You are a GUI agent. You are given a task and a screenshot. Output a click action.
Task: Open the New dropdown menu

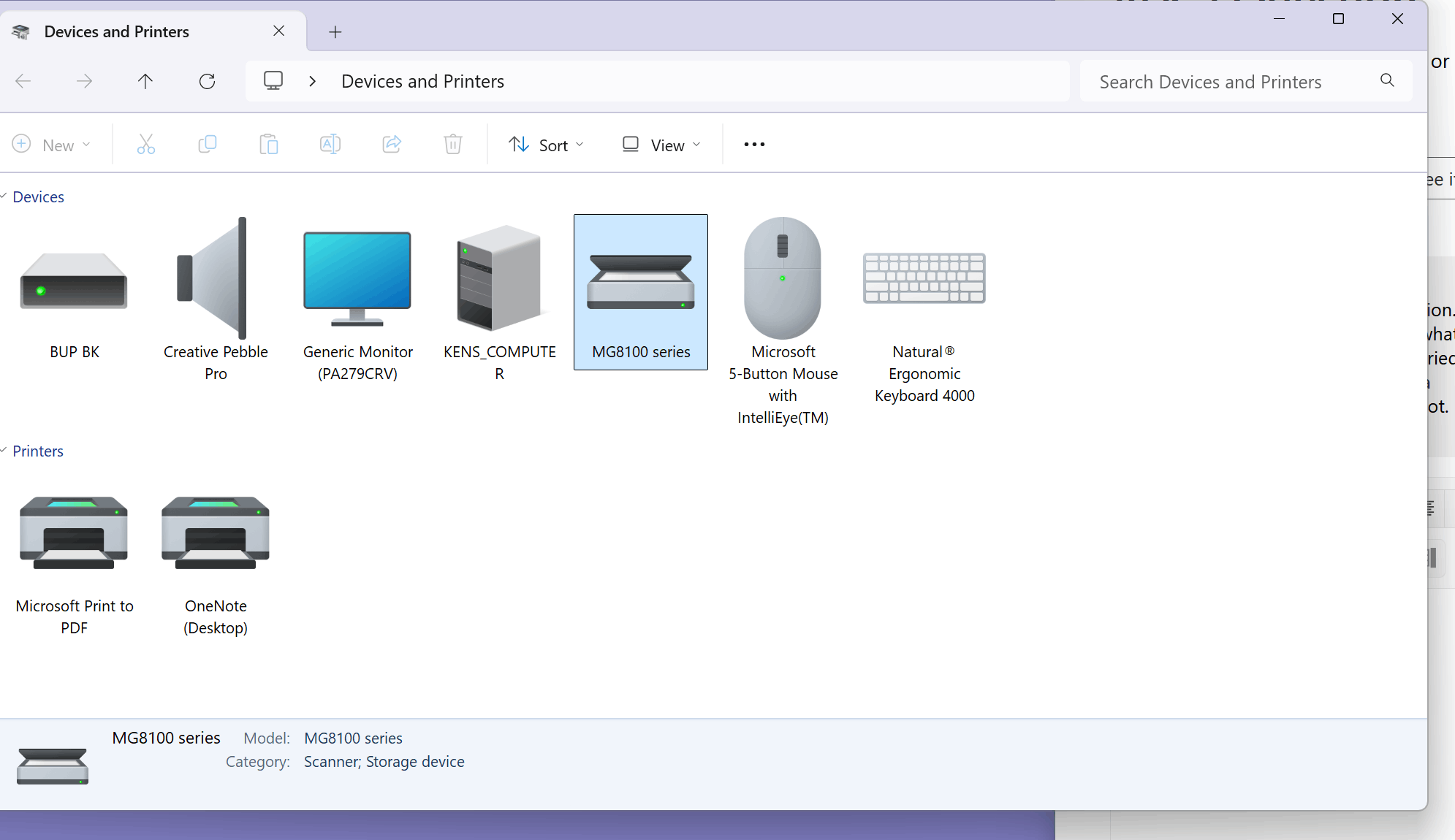point(52,145)
